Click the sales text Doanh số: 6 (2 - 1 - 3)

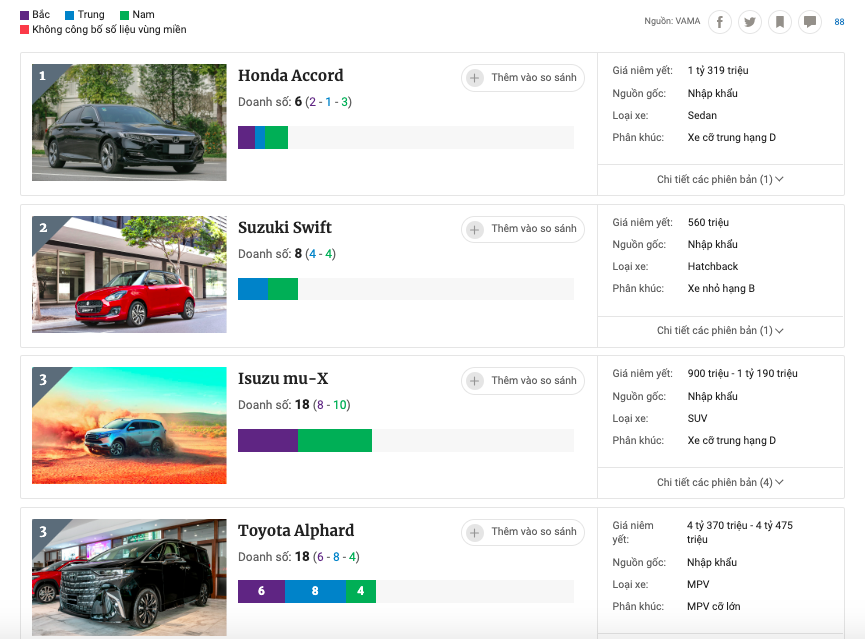tap(295, 102)
